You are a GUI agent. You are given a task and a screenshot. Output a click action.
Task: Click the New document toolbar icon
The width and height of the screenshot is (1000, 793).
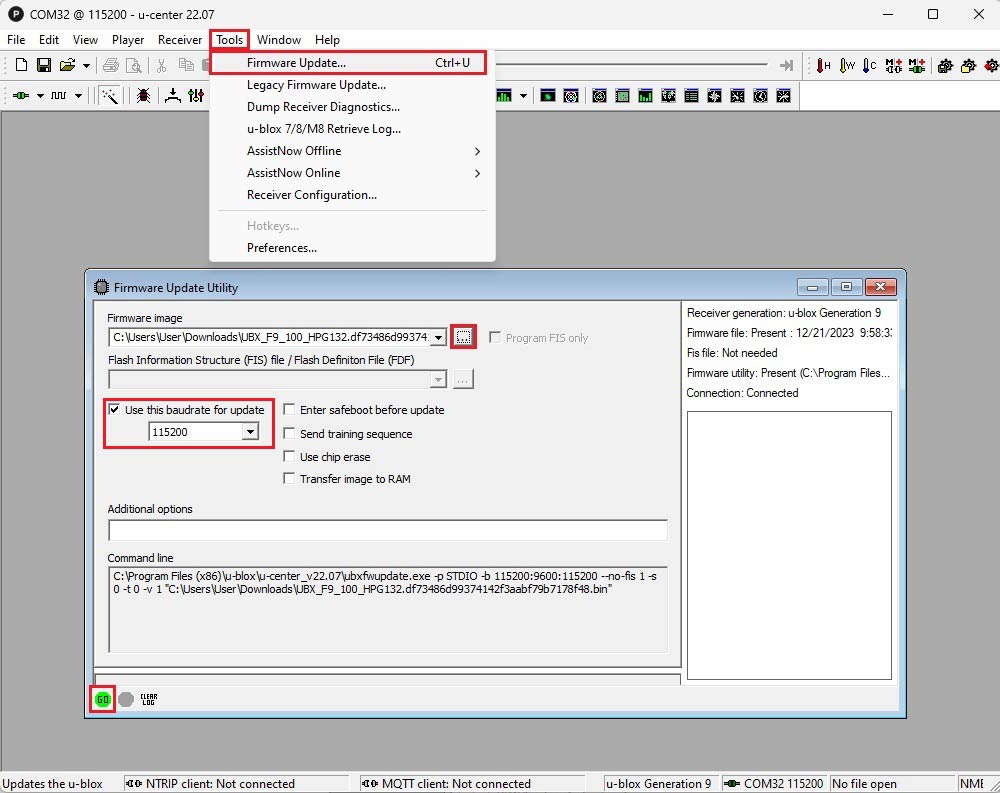(21, 66)
